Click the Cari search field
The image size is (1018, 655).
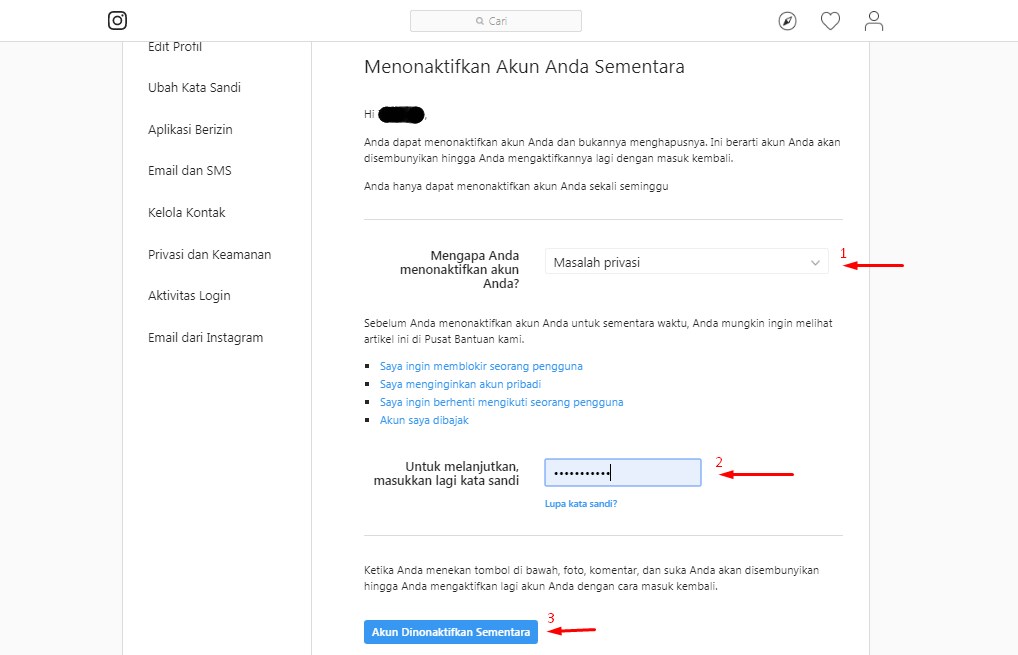[495, 21]
